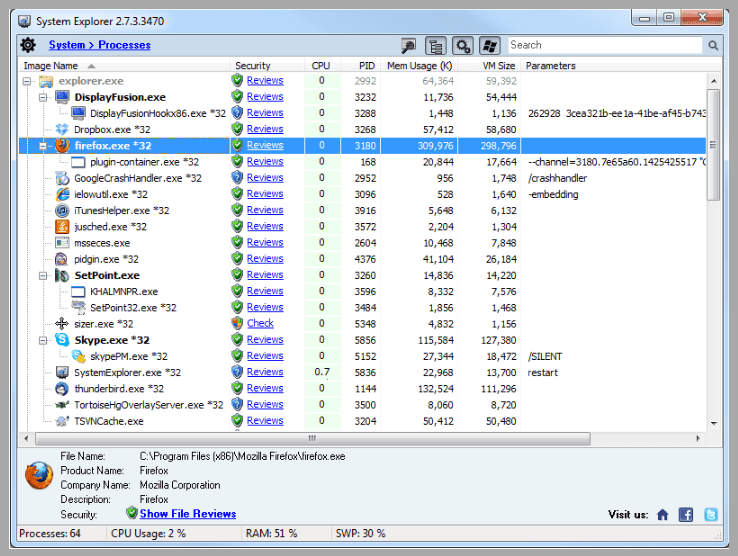This screenshot has width=738, height=556.
Task: Open the home website icon
Action: pyautogui.click(x=662, y=514)
